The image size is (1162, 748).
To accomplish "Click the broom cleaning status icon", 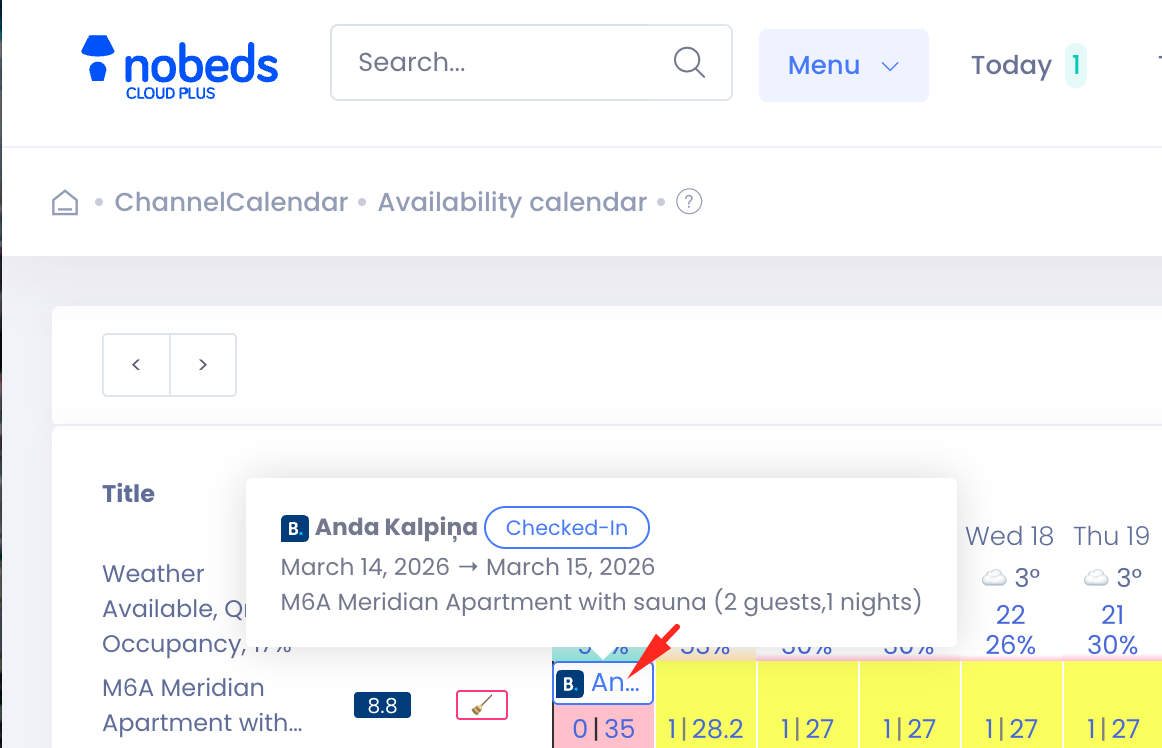I will (x=481, y=705).
